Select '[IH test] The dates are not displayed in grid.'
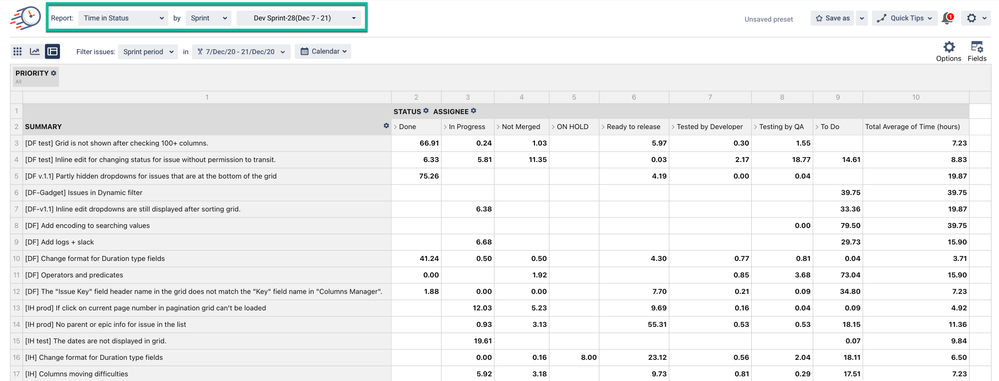 [x=207, y=341]
